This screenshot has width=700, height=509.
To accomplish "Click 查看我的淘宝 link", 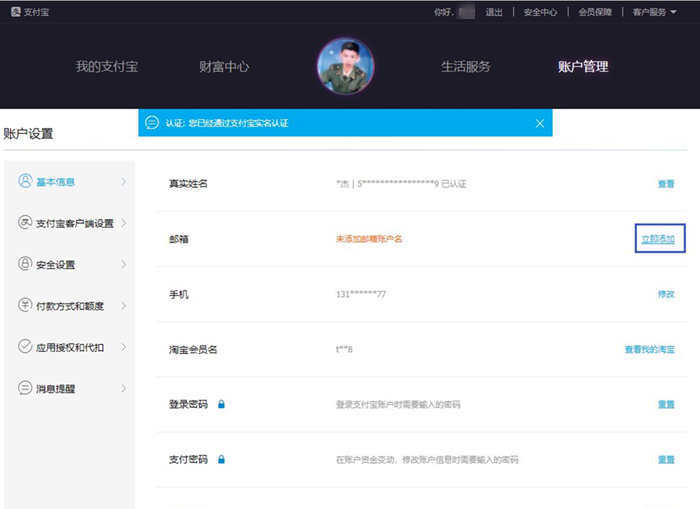I will (650, 349).
